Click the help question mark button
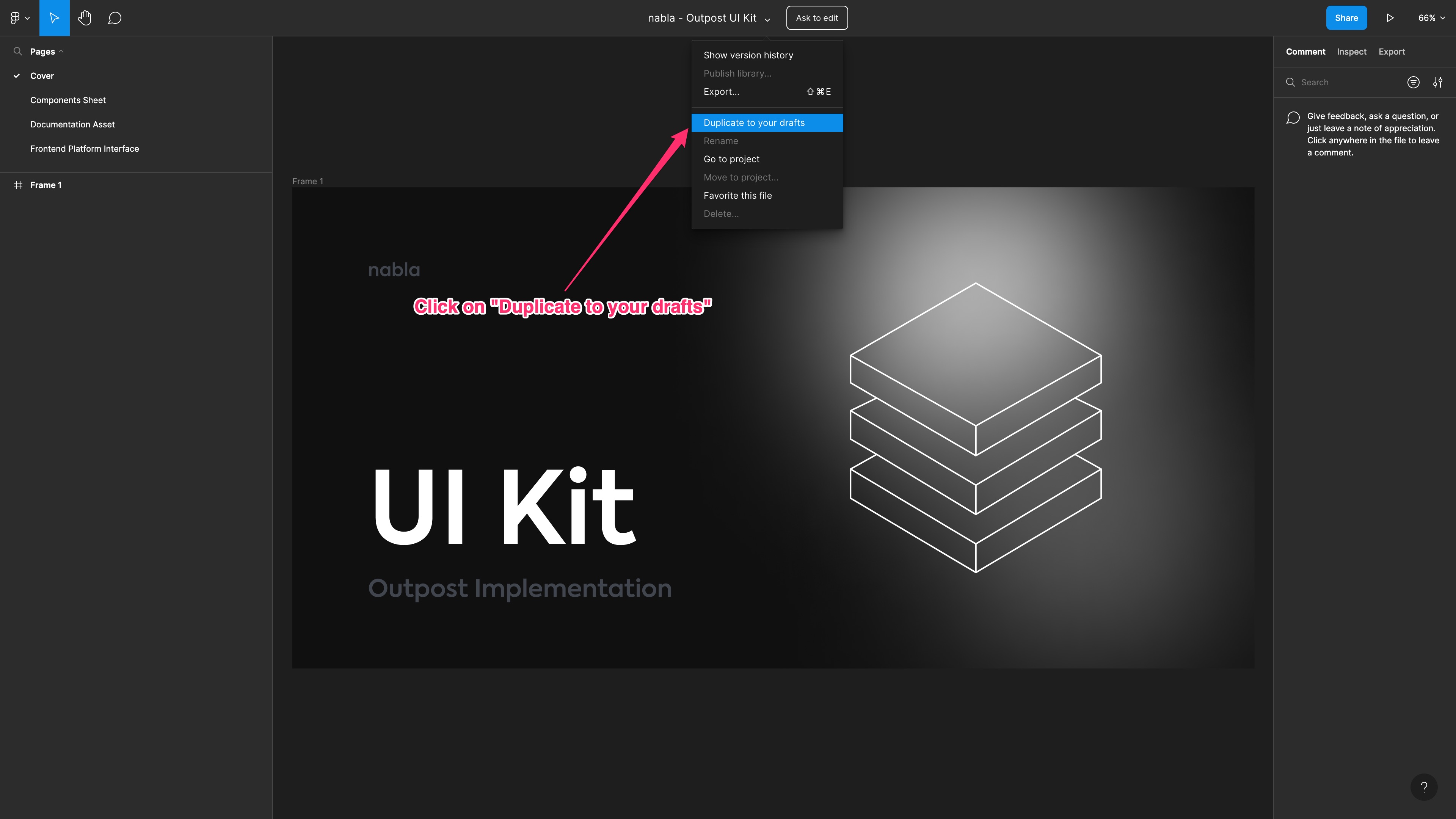 click(1425, 787)
